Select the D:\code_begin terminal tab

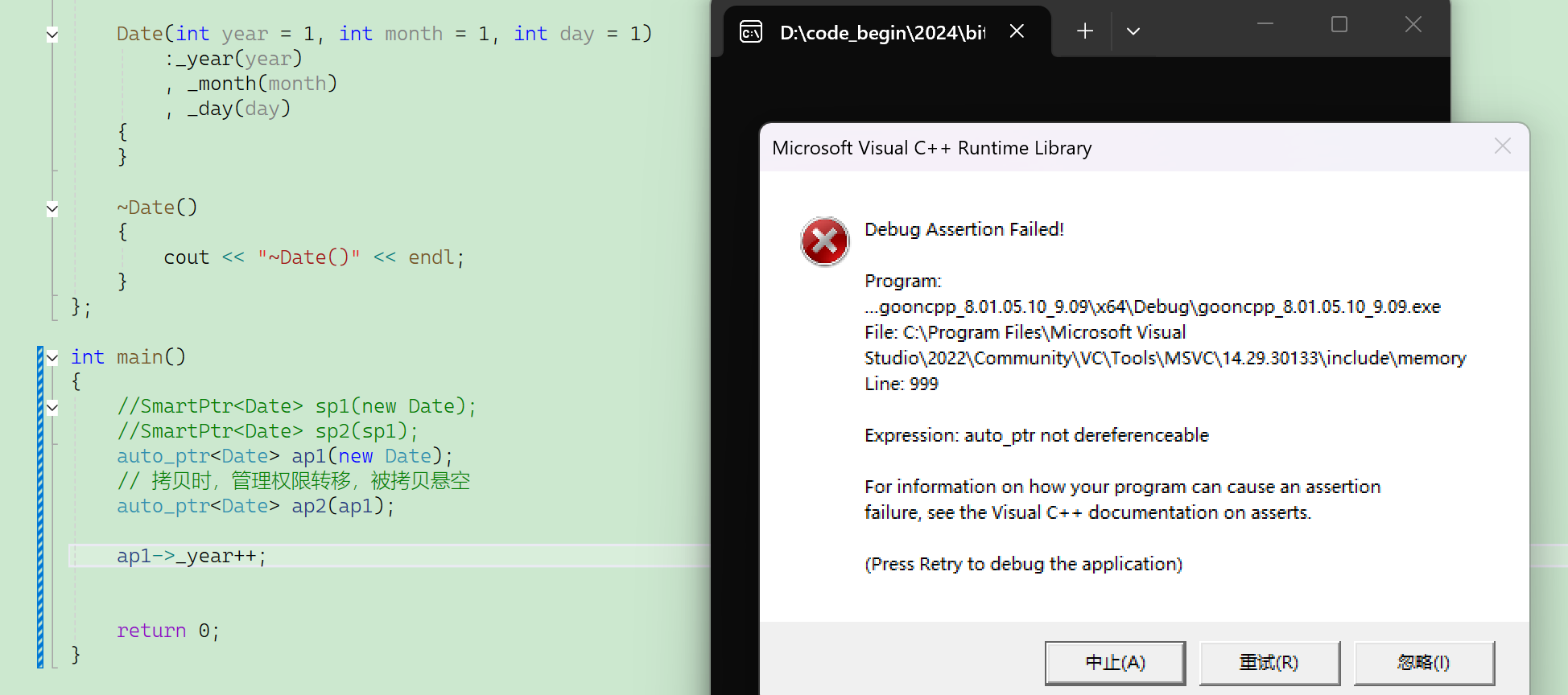coord(887,32)
